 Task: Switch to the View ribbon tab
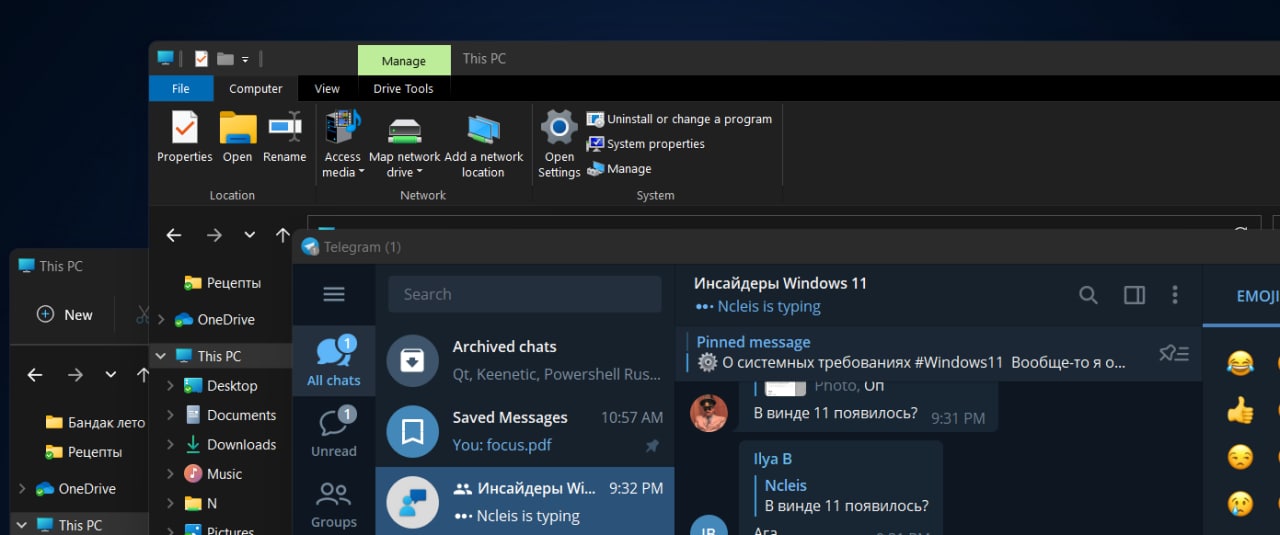tap(327, 88)
